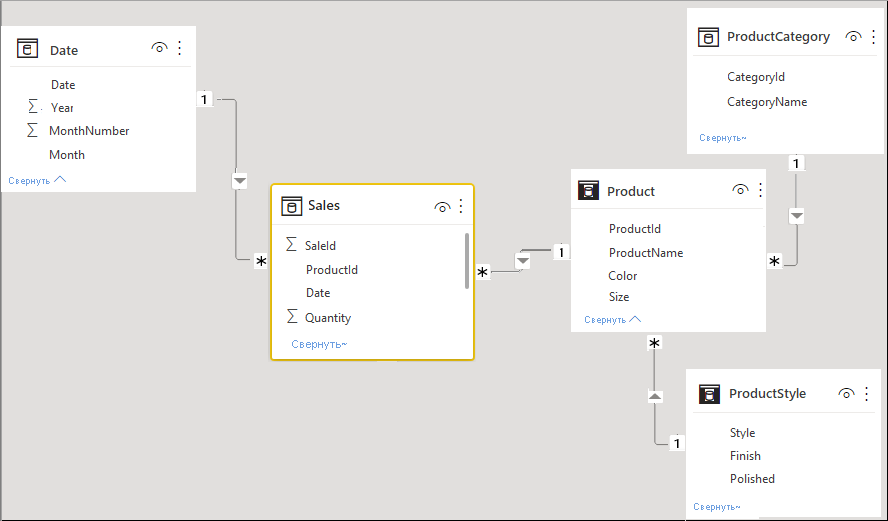Click the Date table icon
This screenshot has height=521, width=888.
click(27, 49)
